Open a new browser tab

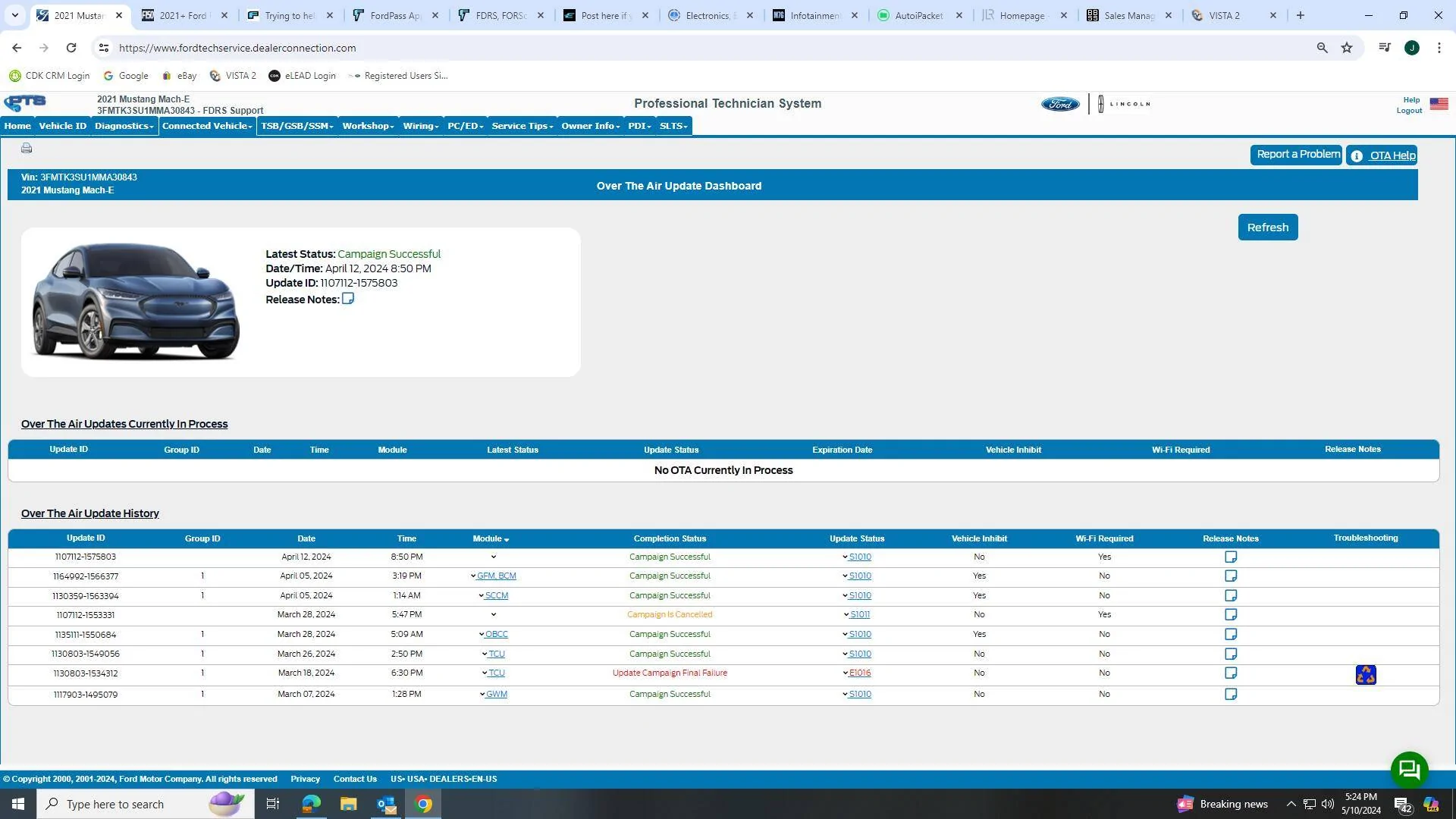[x=1300, y=15]
